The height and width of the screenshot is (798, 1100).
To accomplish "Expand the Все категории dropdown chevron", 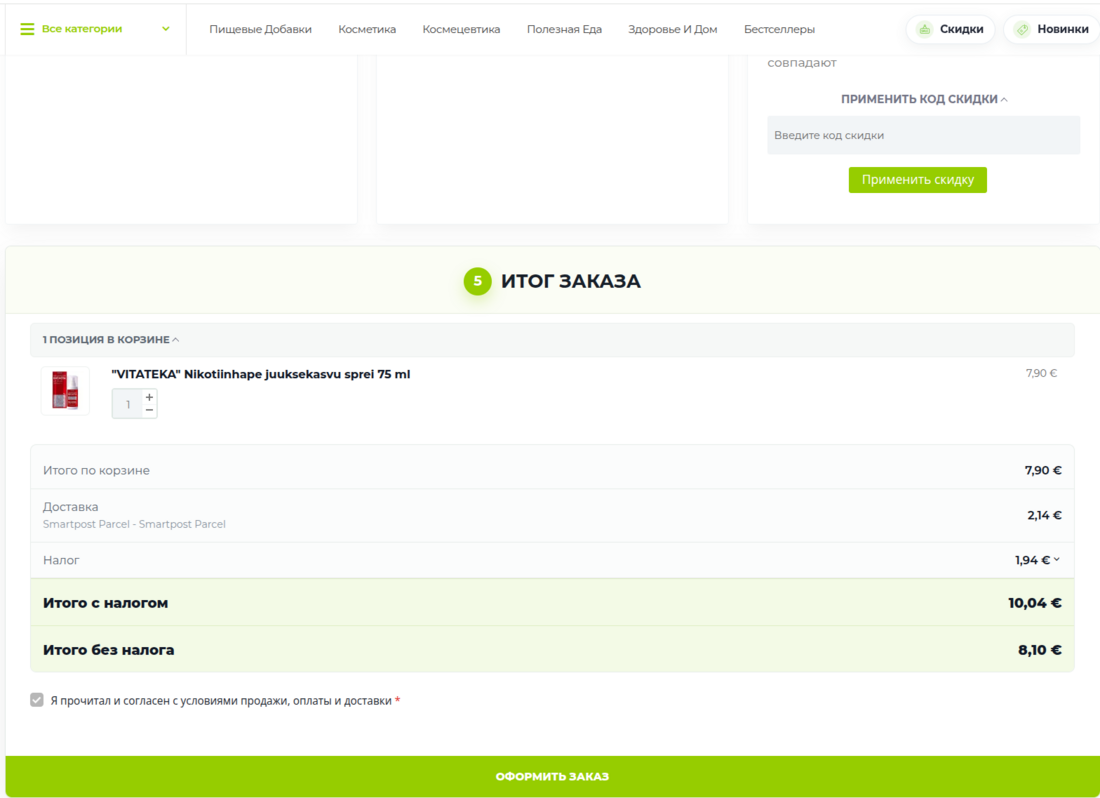I will pos(166,29).
